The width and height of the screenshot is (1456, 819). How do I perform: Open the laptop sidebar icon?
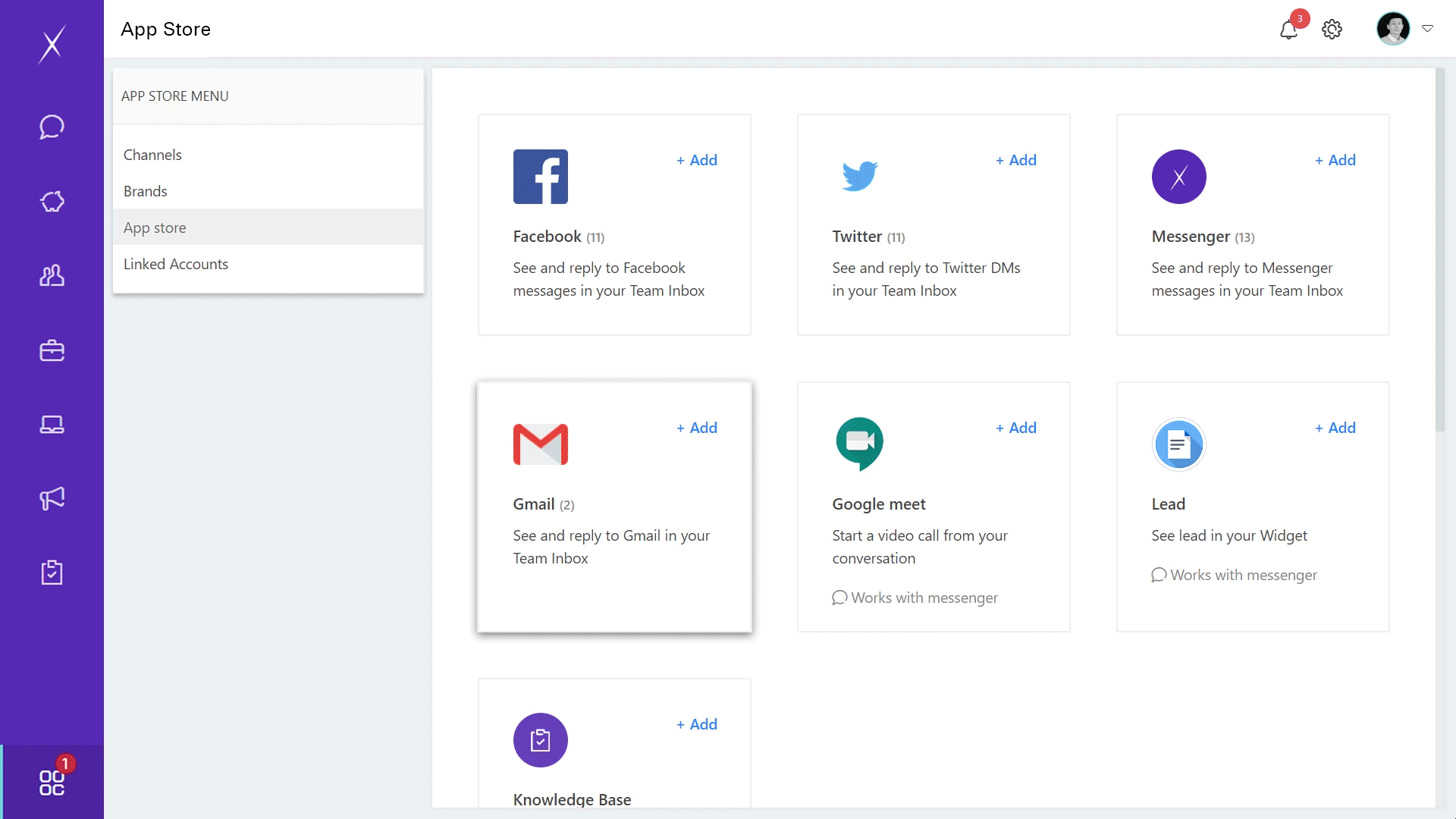(52, 425)
